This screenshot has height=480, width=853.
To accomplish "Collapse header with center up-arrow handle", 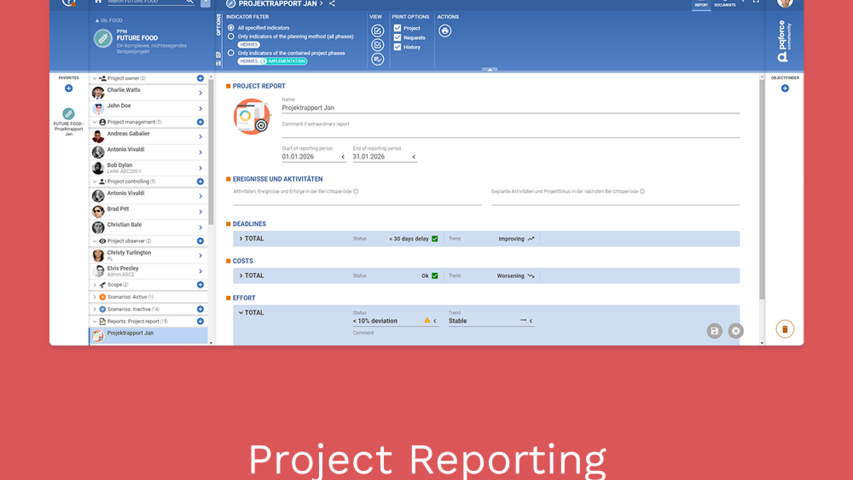I will pos(490,70).
